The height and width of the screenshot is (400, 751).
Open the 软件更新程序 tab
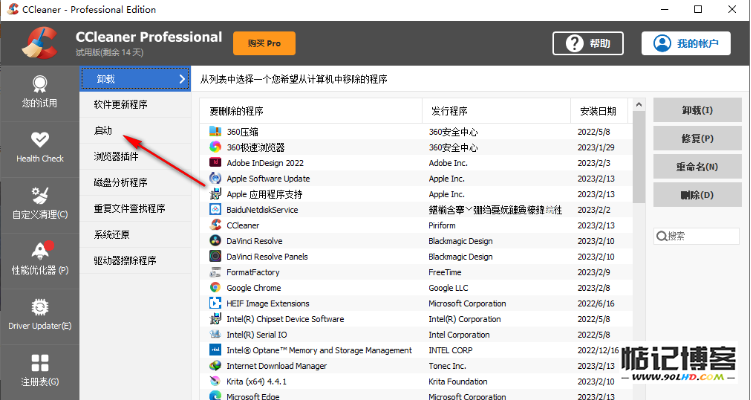[135, 104]
